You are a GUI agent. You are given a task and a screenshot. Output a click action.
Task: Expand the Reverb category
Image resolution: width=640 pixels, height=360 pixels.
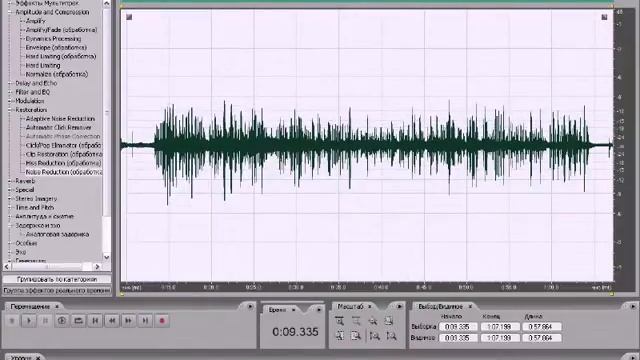[10, 181]
